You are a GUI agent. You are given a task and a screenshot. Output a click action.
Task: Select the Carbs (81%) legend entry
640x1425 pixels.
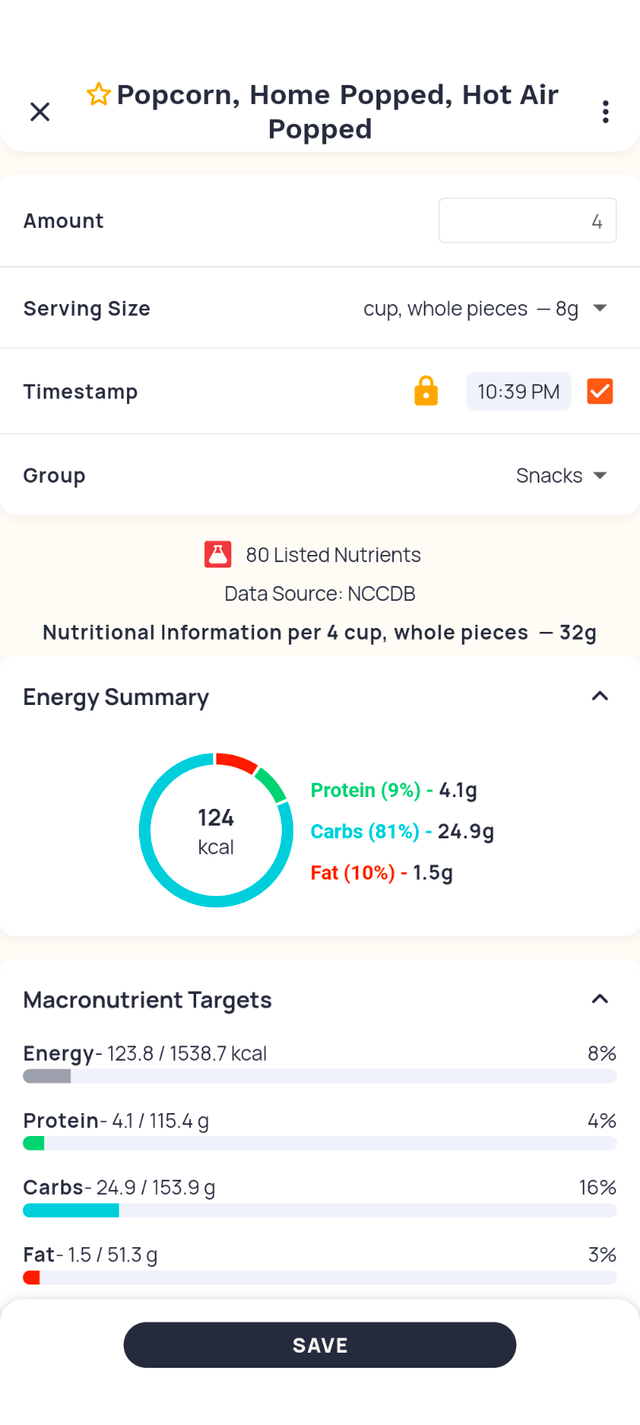tap(402, 831)
